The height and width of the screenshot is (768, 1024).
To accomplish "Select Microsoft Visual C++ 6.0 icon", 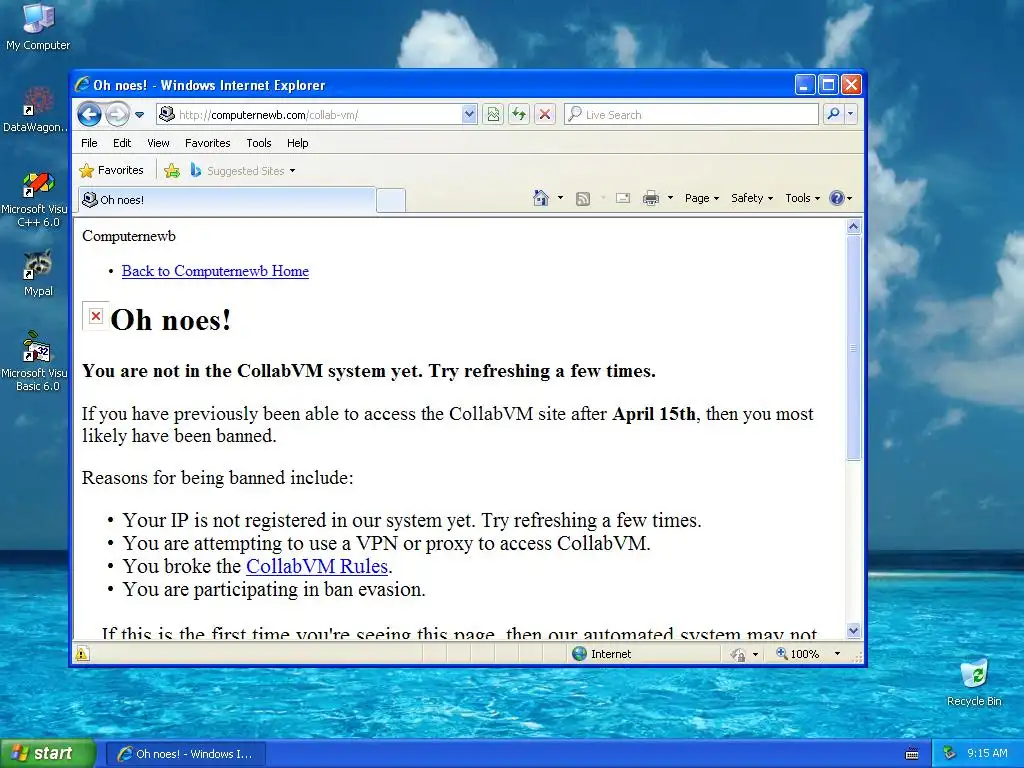I will (37, 200).
